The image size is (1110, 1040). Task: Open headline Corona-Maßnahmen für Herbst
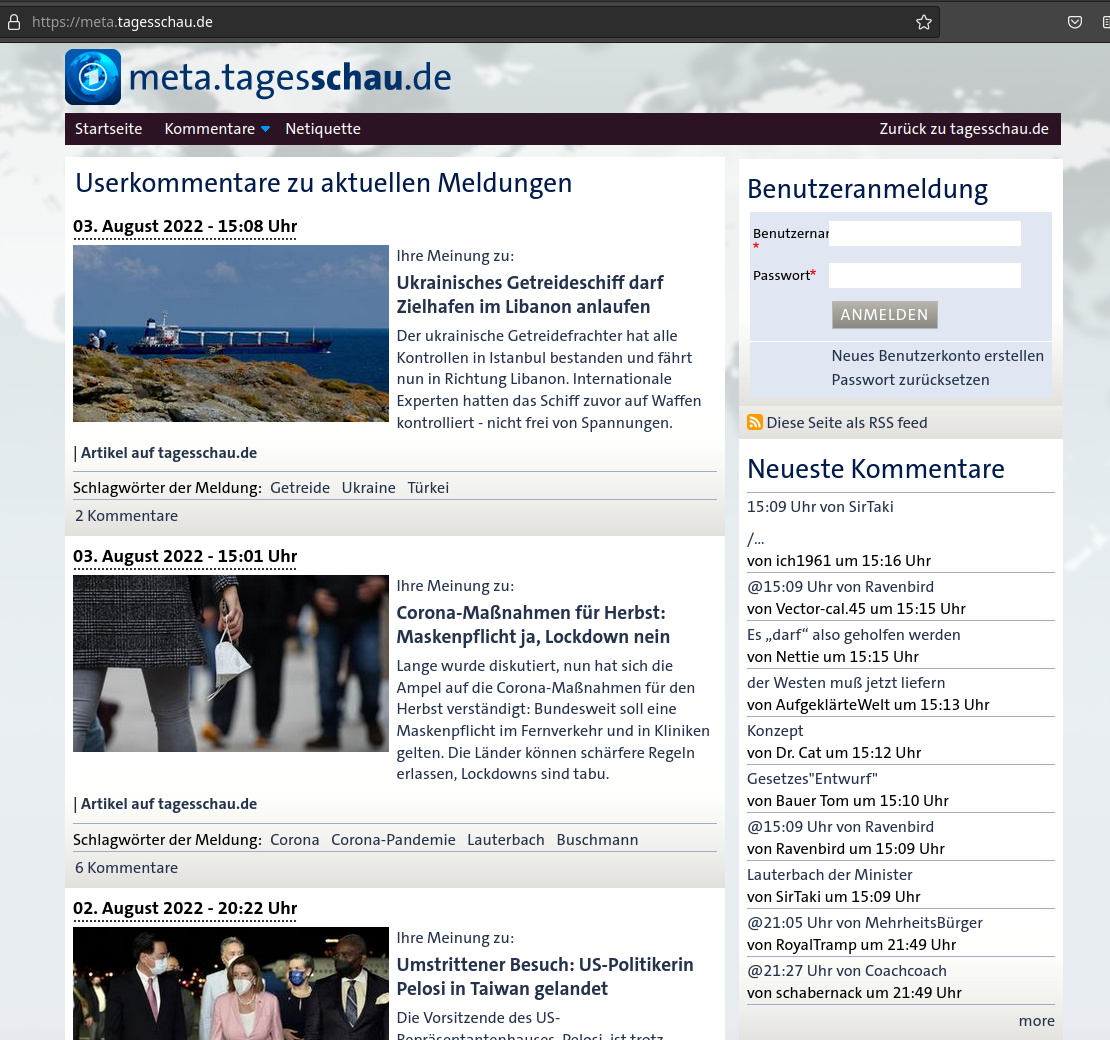pyautogui.click(x=533, y=624)
